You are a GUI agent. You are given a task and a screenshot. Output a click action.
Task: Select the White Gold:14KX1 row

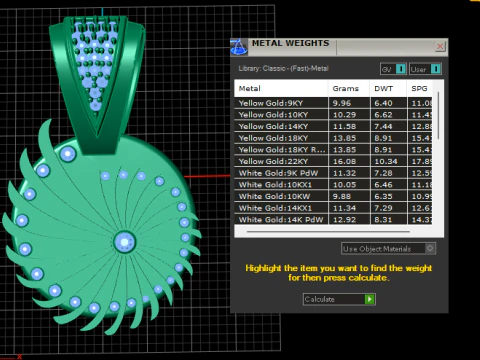click(x=333, y=208)
